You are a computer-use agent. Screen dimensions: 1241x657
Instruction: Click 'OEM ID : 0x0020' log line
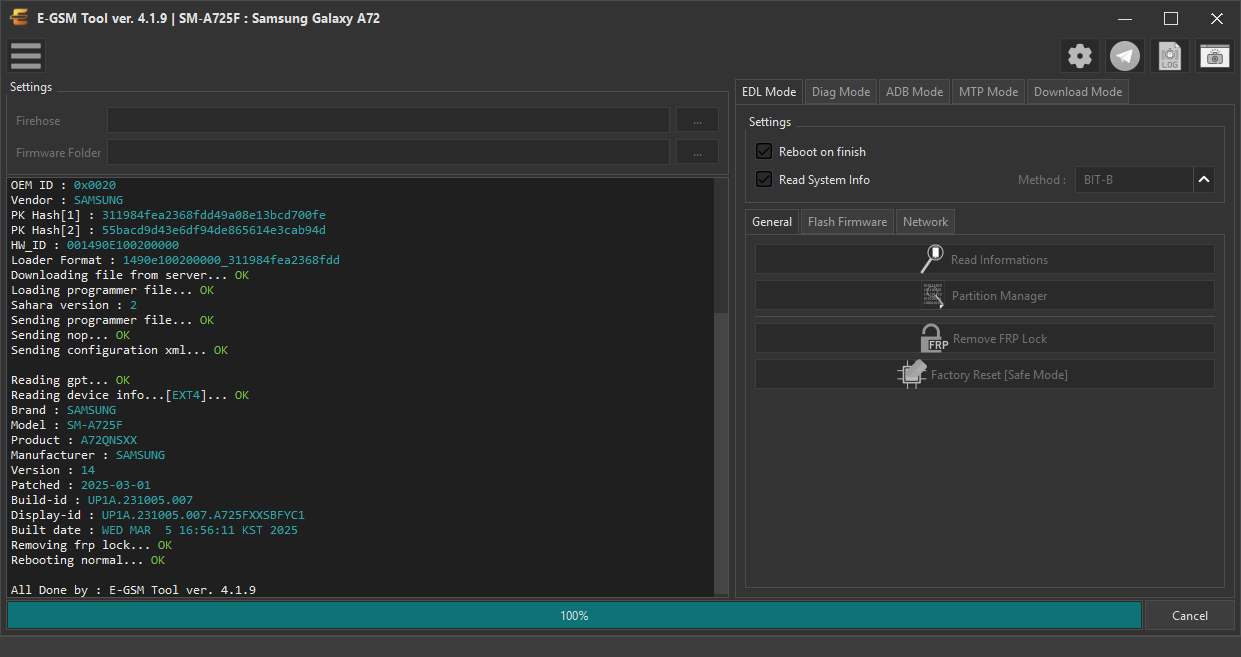[63, 185]
